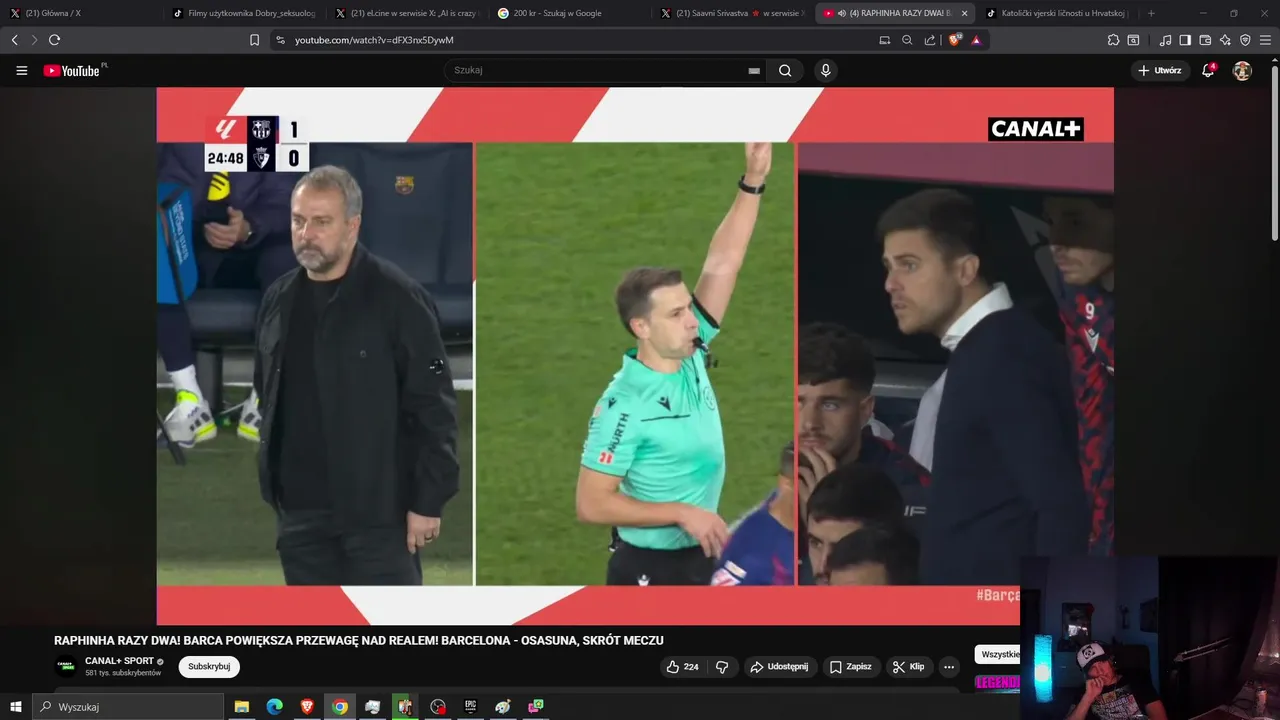This screenshot has height=720, width=1280.
Task: Reload the page with refresh icon
Action: pos(54,40)
